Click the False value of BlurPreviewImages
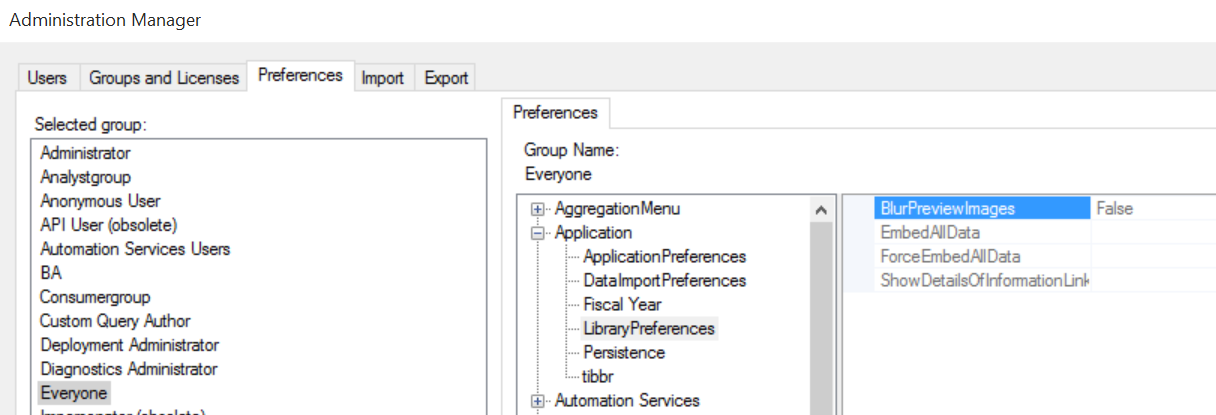Screen dimensions: 1216x415 1114,209
